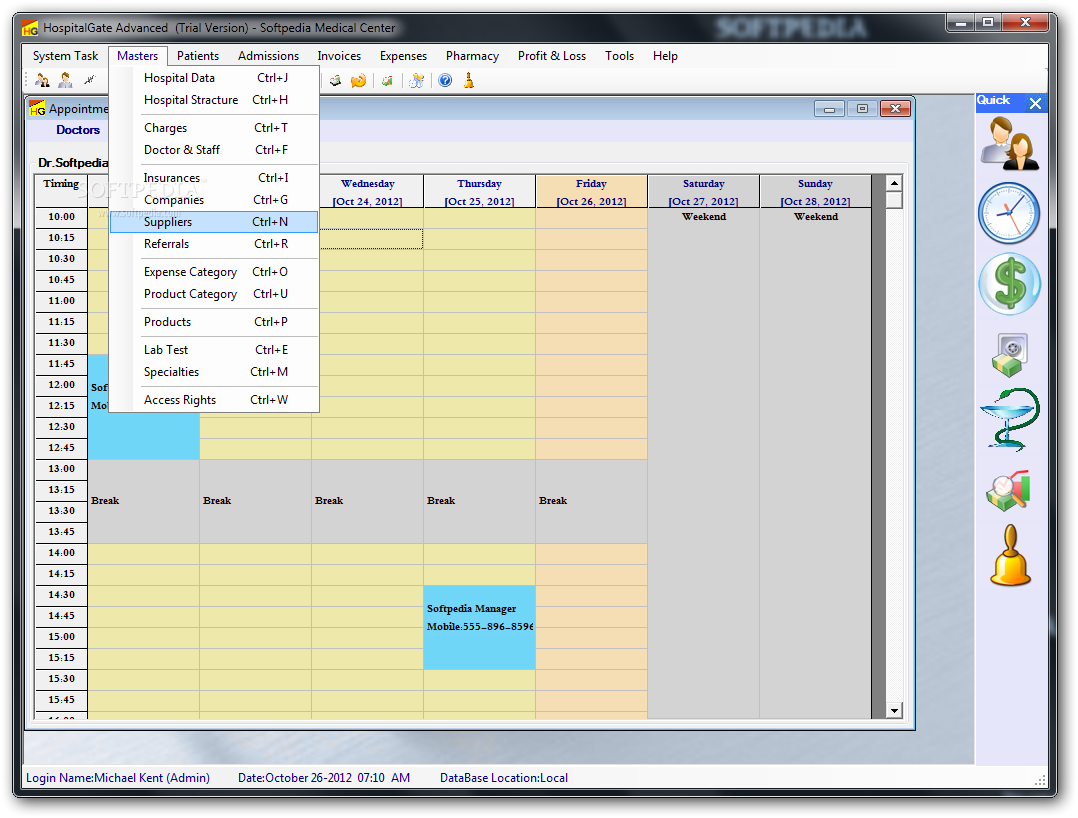Click the tools settings toolbar icon
The width and height of the screenshot is (1078, 818).
pyautogui.click(x=417, y=80)
